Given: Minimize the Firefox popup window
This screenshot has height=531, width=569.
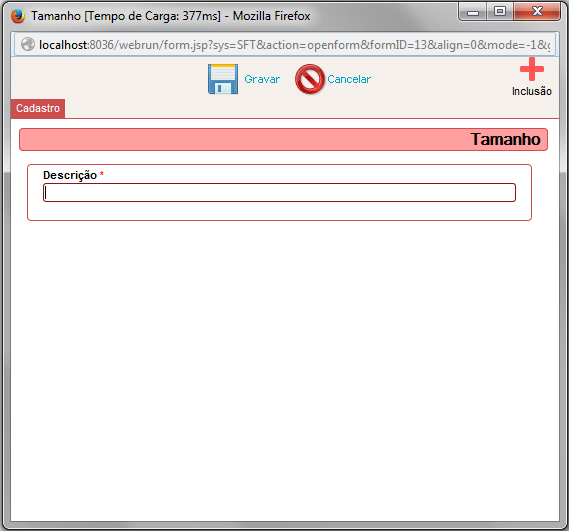Looking at the screenshot, I should click(472, 12).
